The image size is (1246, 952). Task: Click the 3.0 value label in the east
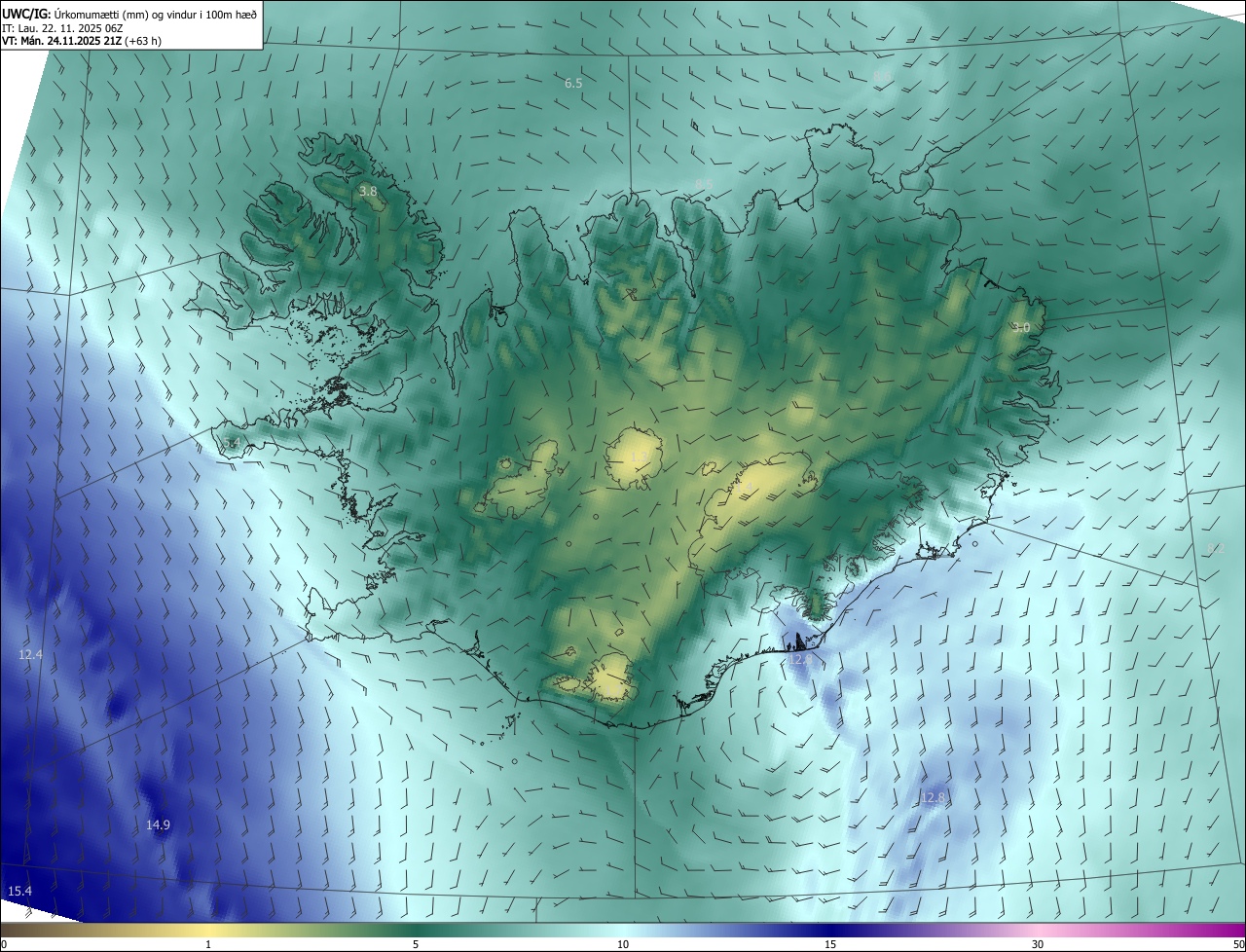(1020, 328)
